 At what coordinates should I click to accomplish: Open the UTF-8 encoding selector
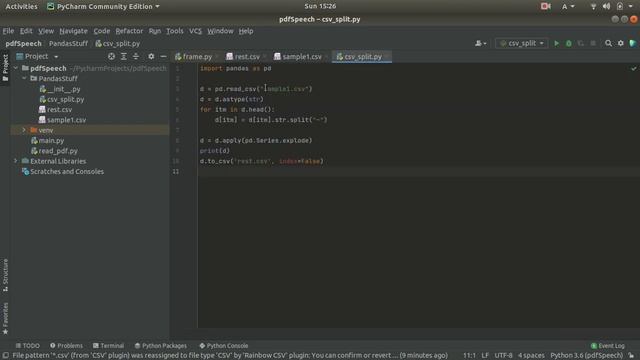(x=503, y=356)
